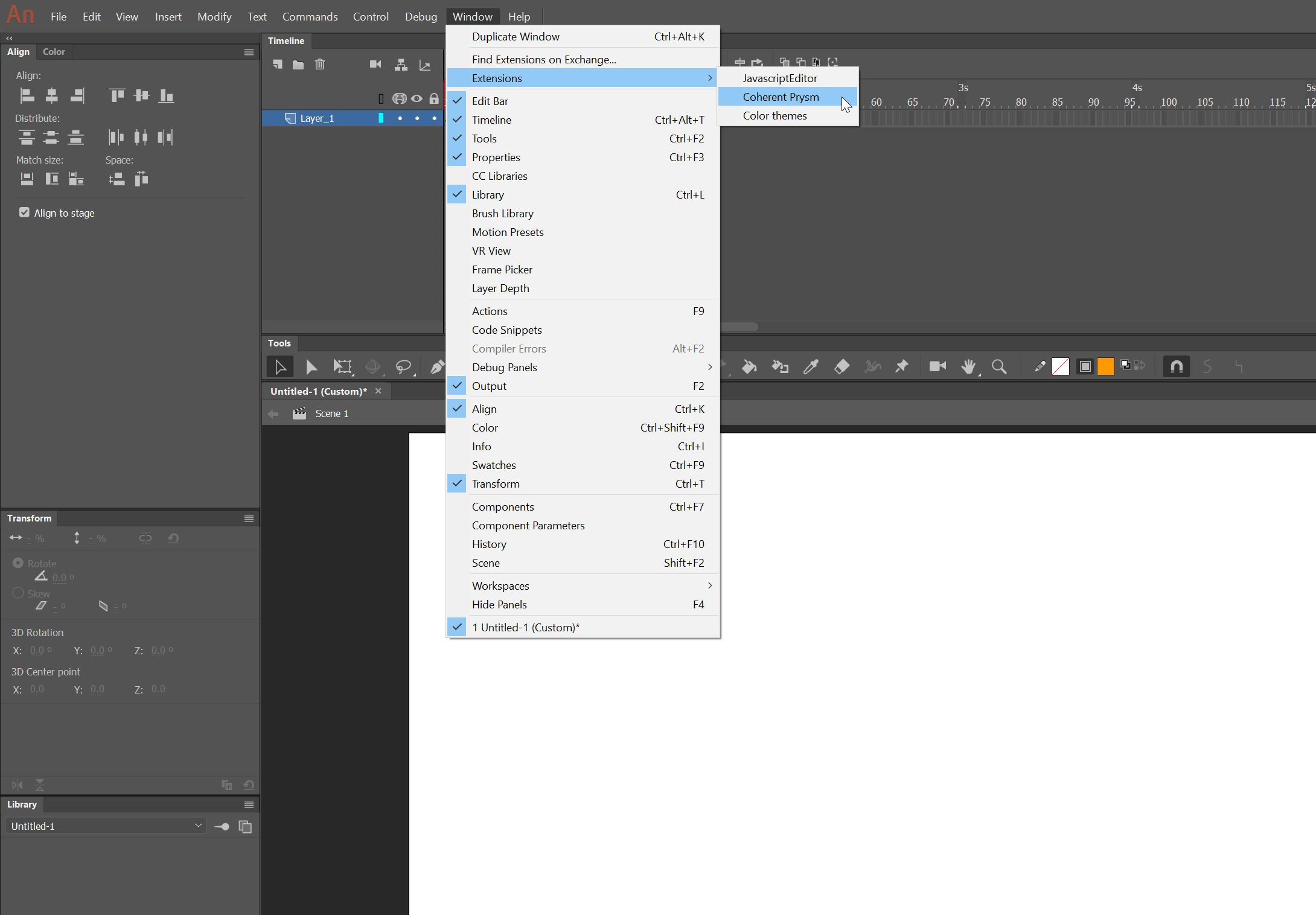Click the Delete layer trash icon

(320, 65)
